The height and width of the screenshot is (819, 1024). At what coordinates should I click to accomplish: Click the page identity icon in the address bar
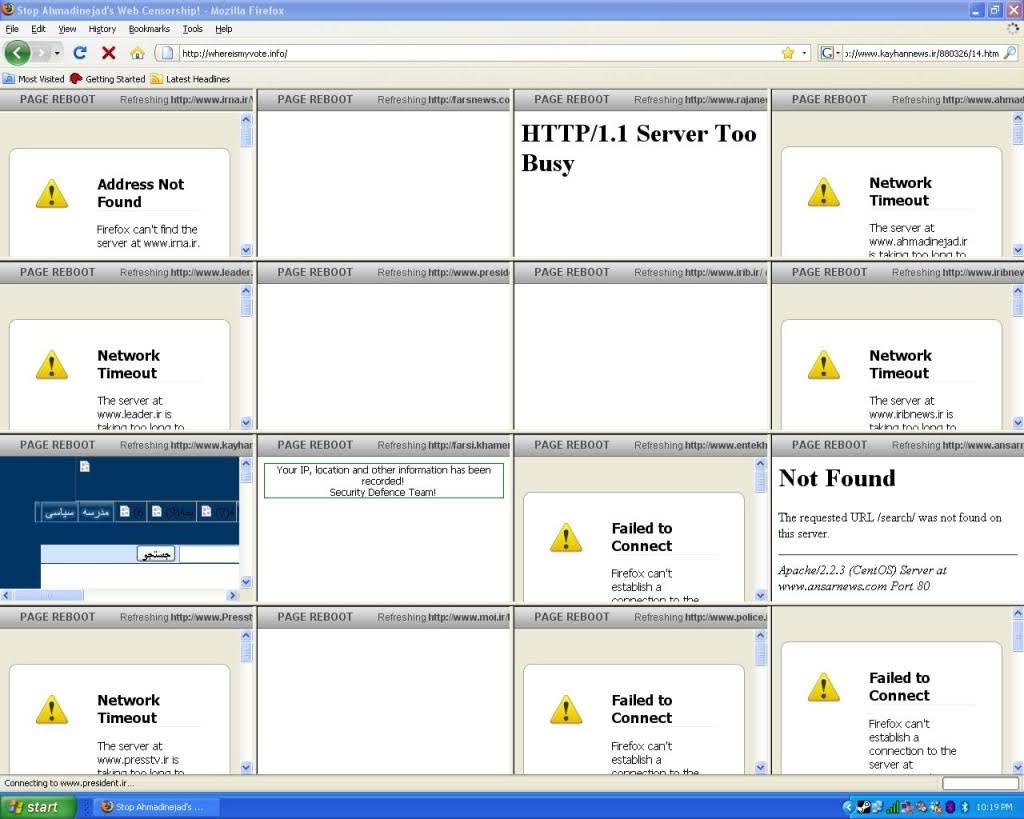click(167, 53)
